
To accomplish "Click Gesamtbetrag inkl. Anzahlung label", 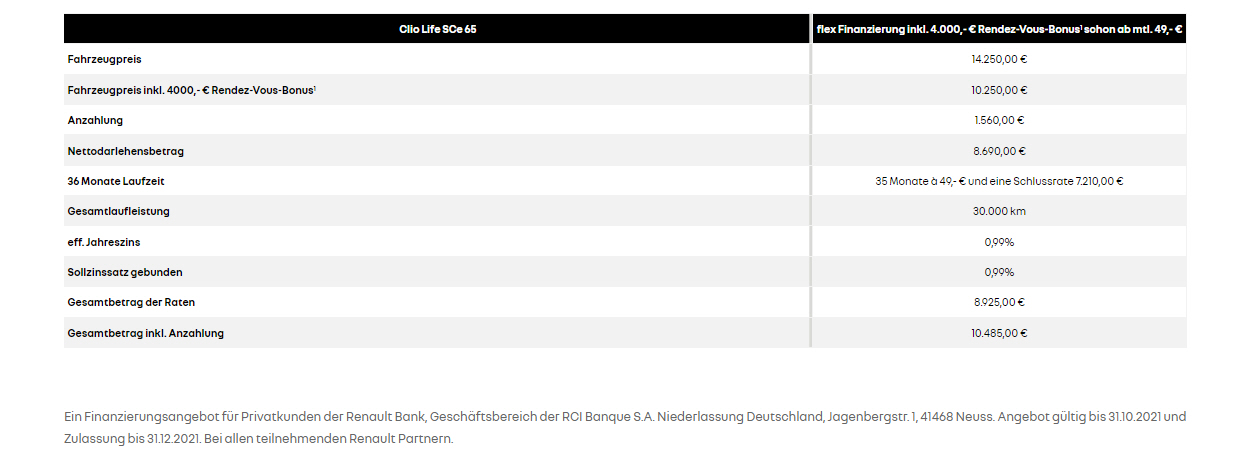I will pyautogui.click(x=145, y=333).
